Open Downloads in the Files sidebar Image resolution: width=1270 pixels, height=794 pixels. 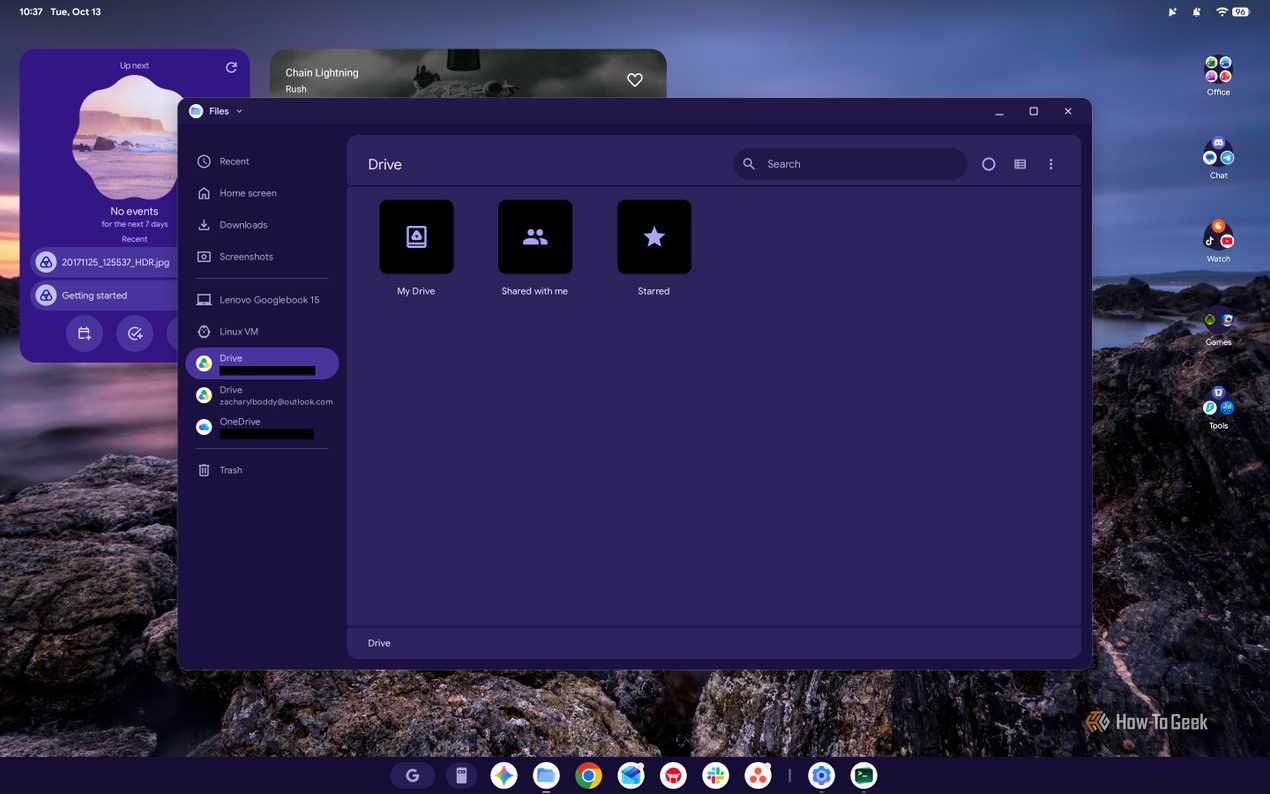point(262,225)
